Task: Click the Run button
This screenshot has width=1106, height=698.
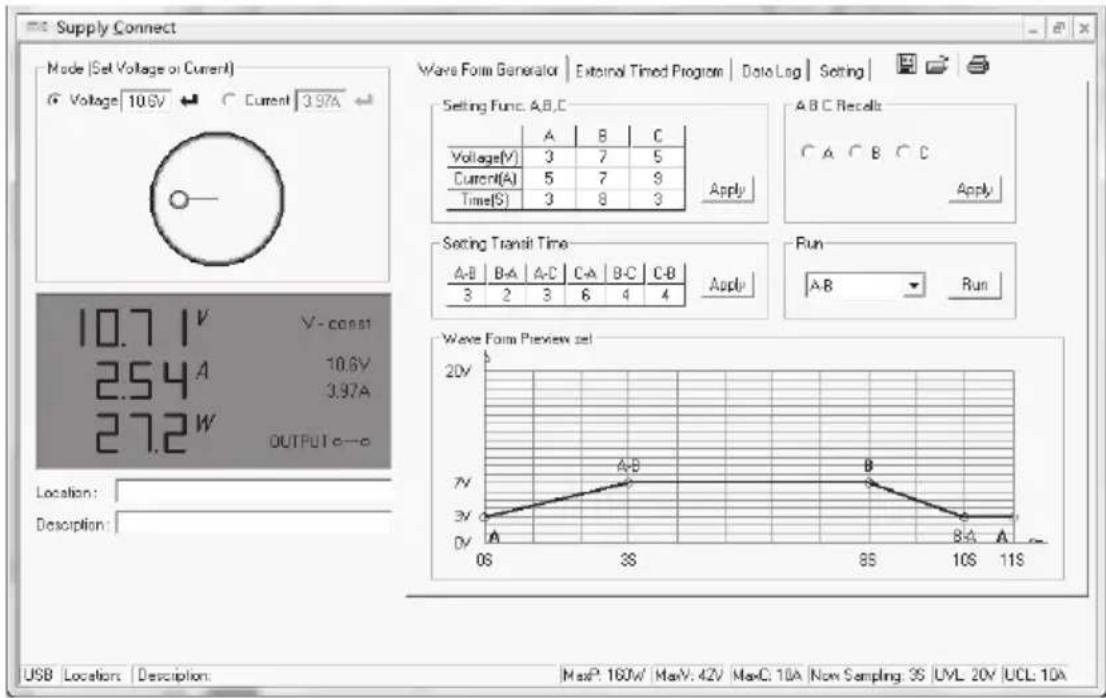Action: pos(974,285)
